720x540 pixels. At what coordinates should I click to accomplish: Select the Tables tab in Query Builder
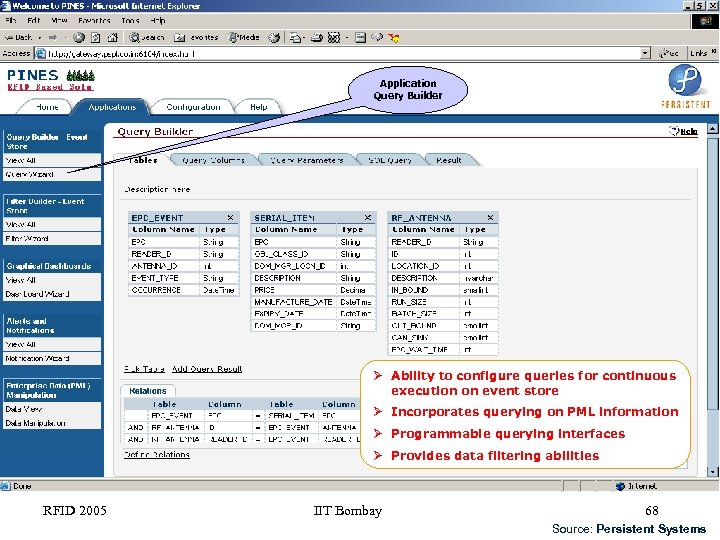point(143,160)
